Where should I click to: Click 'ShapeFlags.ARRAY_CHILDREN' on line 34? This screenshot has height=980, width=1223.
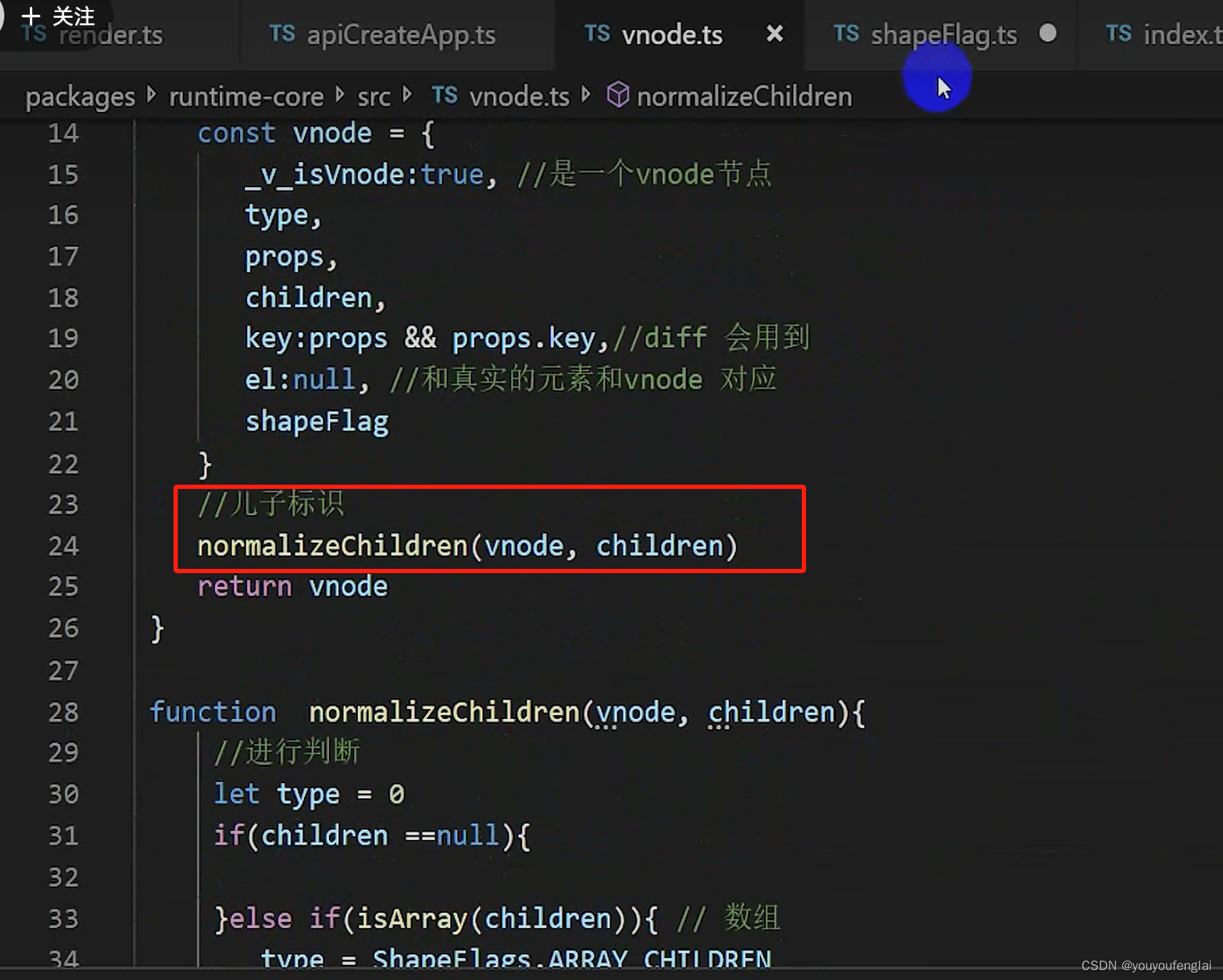pyautogui.click(x=572, y=959)
